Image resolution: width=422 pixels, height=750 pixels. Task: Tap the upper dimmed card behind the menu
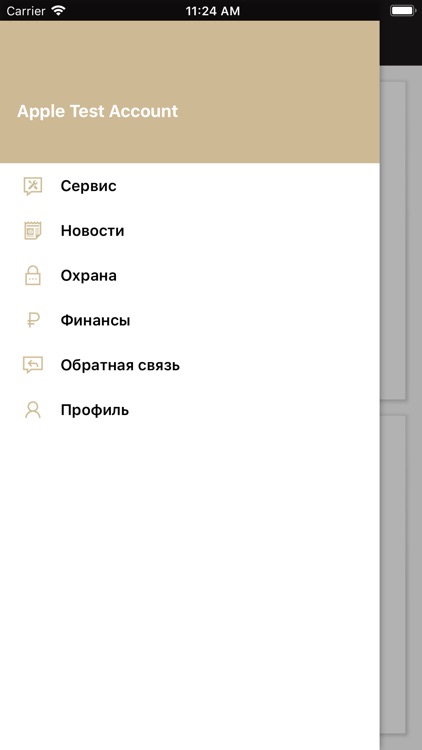393,241
